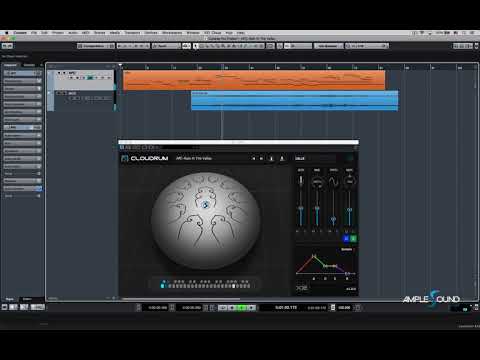Click the main time position display
The image size is (480, 360).
coord(286,307)
